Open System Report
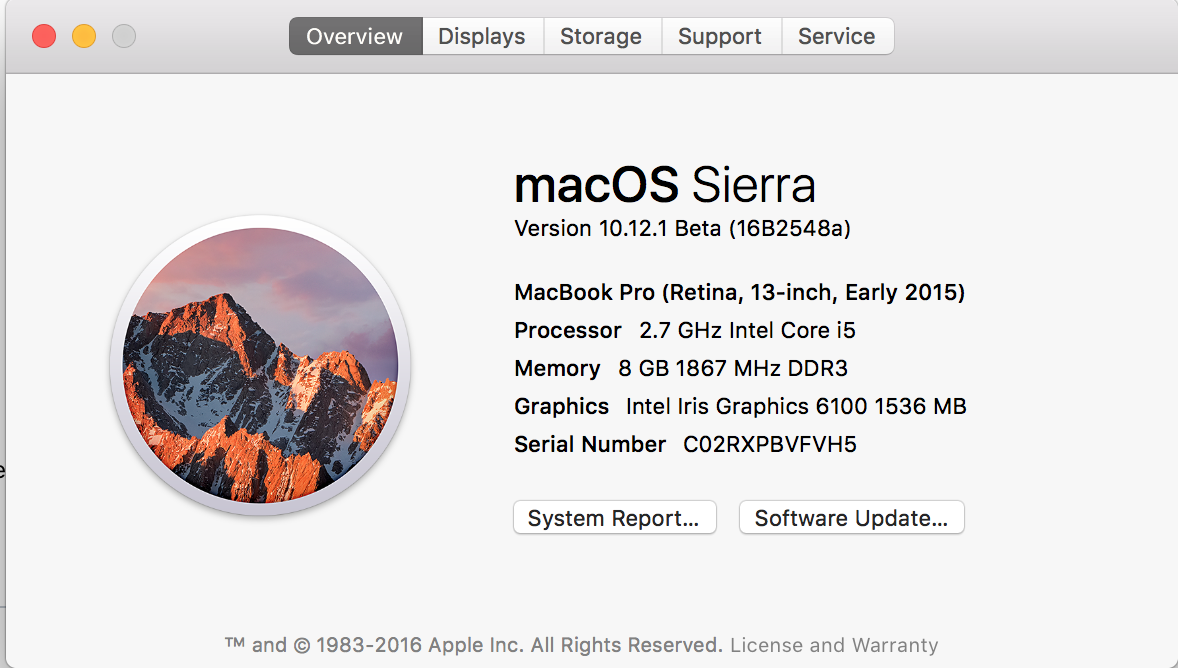Image resolution: width=1178 pixels, height=668 pixels. tap(614, 518)
